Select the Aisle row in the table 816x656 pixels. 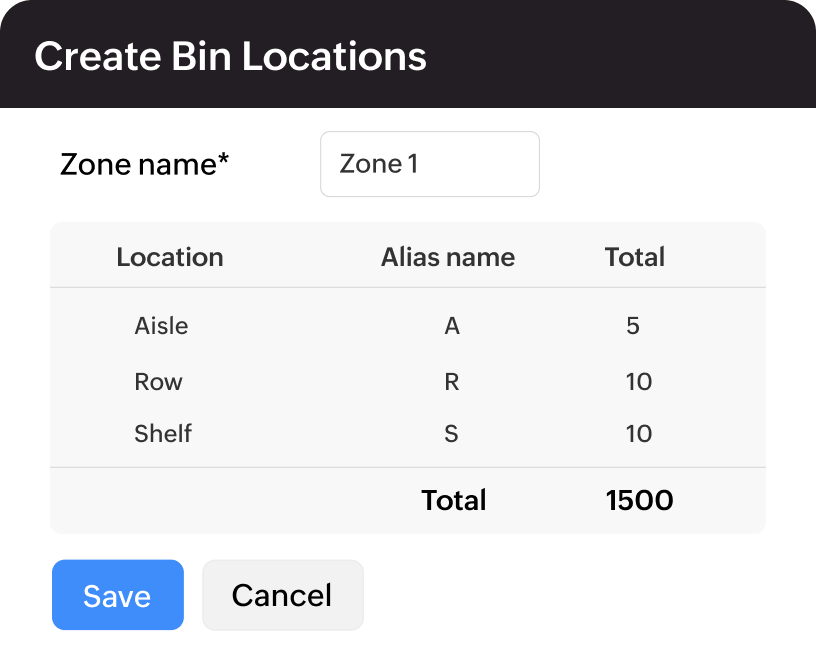tap(161, 325)
